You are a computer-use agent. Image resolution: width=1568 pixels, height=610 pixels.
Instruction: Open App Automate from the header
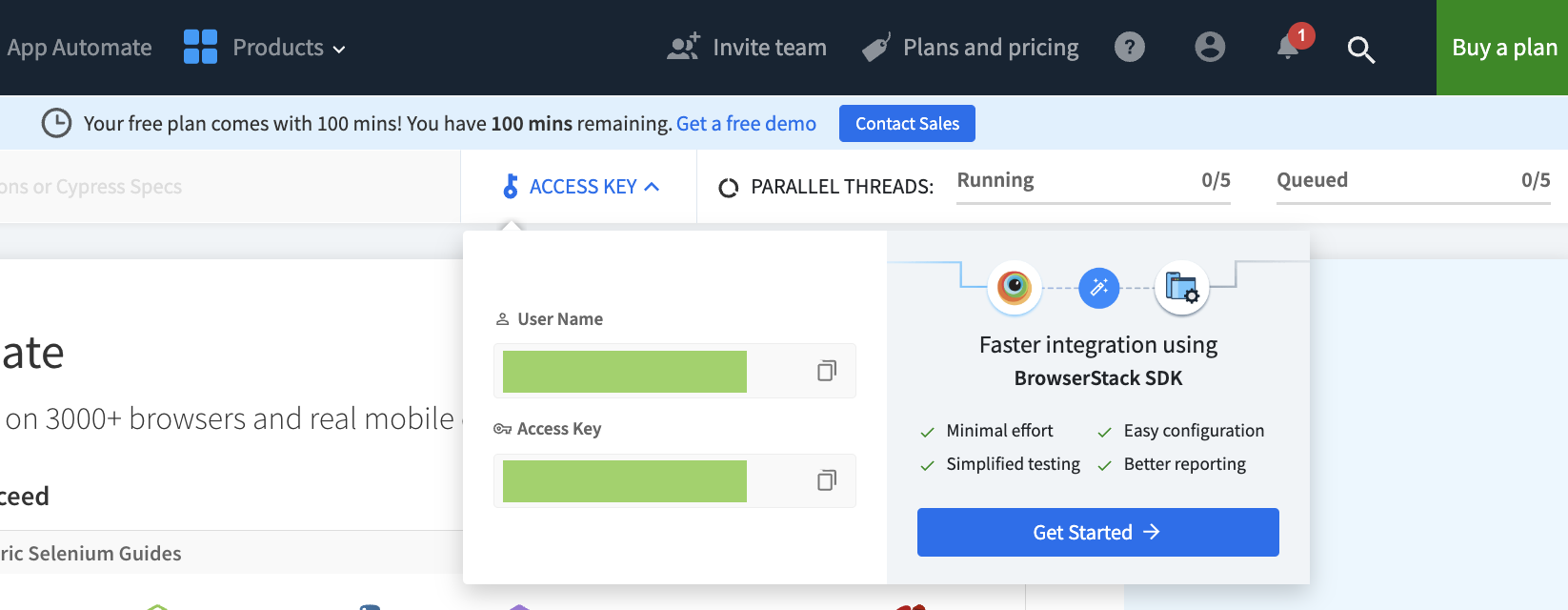tap(79, 48)
